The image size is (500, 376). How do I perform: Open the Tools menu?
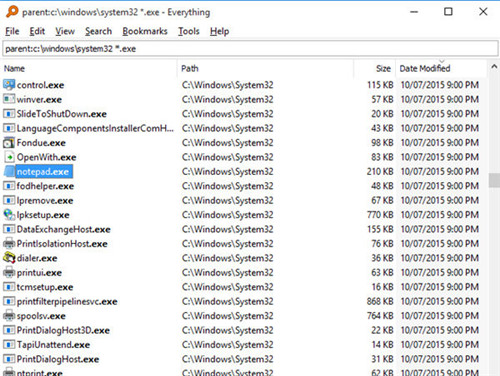[189, 31]
